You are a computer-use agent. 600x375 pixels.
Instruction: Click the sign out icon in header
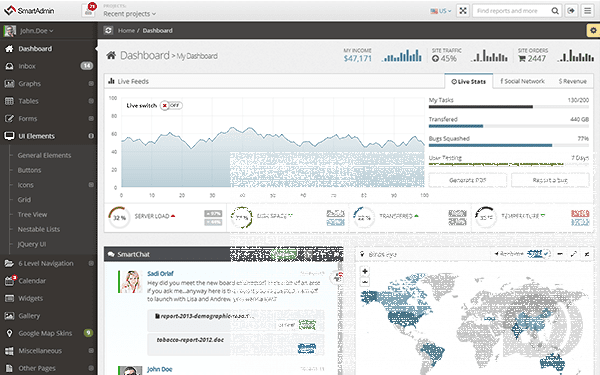571,11
